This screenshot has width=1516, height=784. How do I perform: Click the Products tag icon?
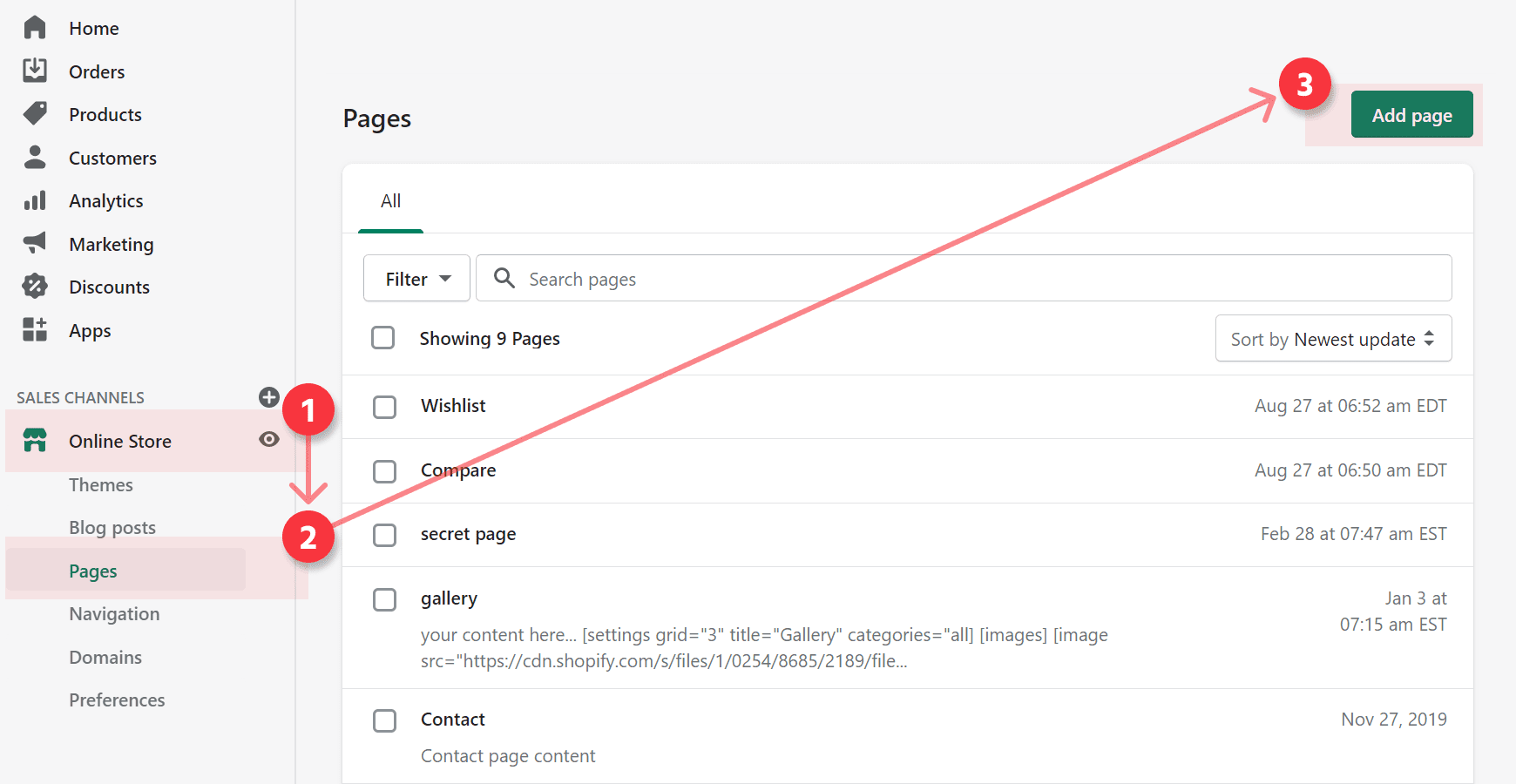point(35,114)
